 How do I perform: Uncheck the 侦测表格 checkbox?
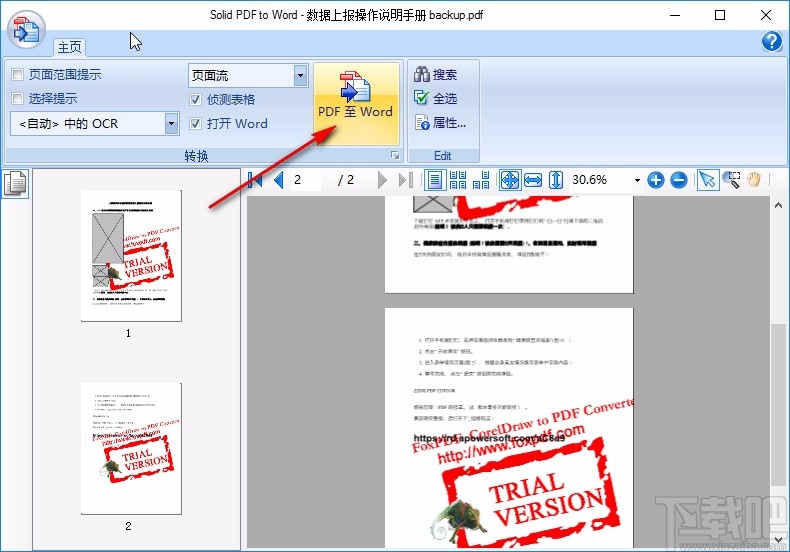click(195, 99)
